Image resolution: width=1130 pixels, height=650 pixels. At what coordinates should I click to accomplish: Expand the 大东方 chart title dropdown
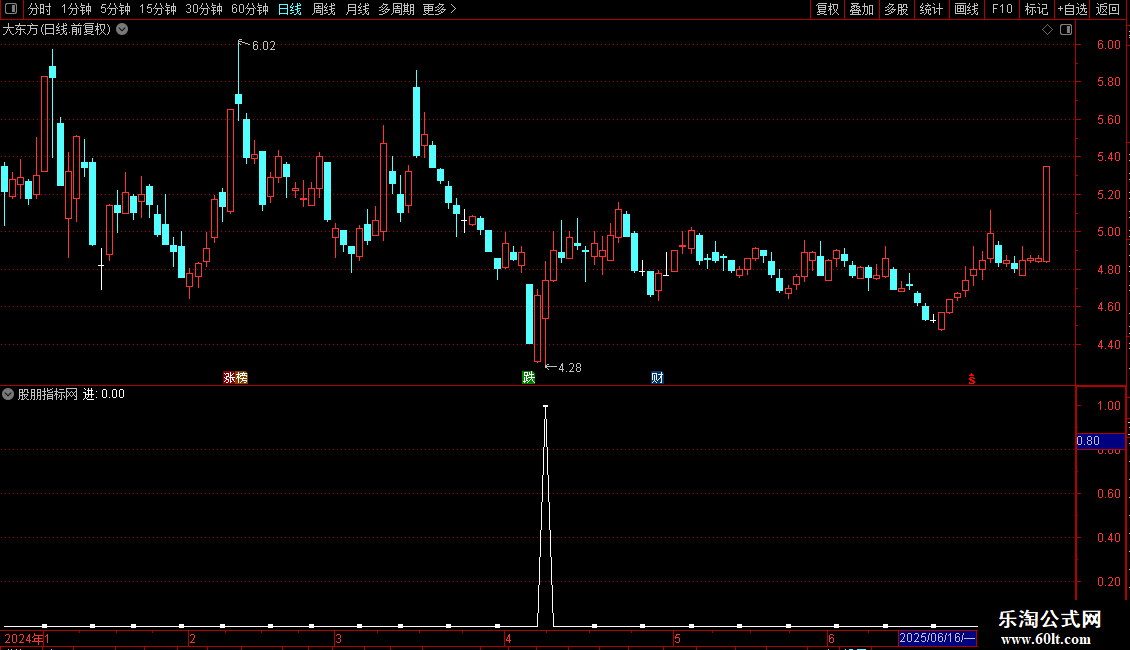123,30
